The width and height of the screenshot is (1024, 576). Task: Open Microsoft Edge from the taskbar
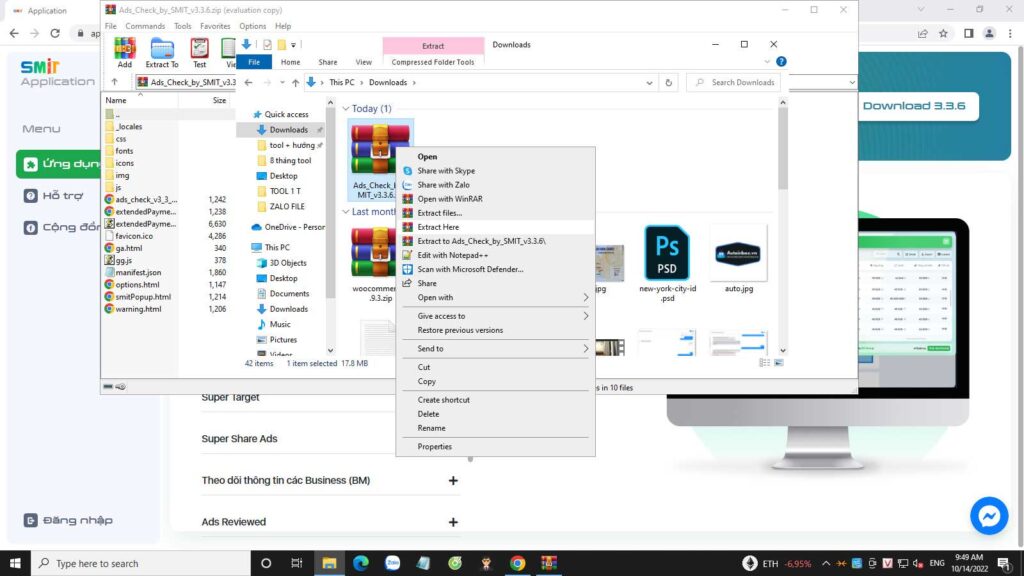coord(360,563)
